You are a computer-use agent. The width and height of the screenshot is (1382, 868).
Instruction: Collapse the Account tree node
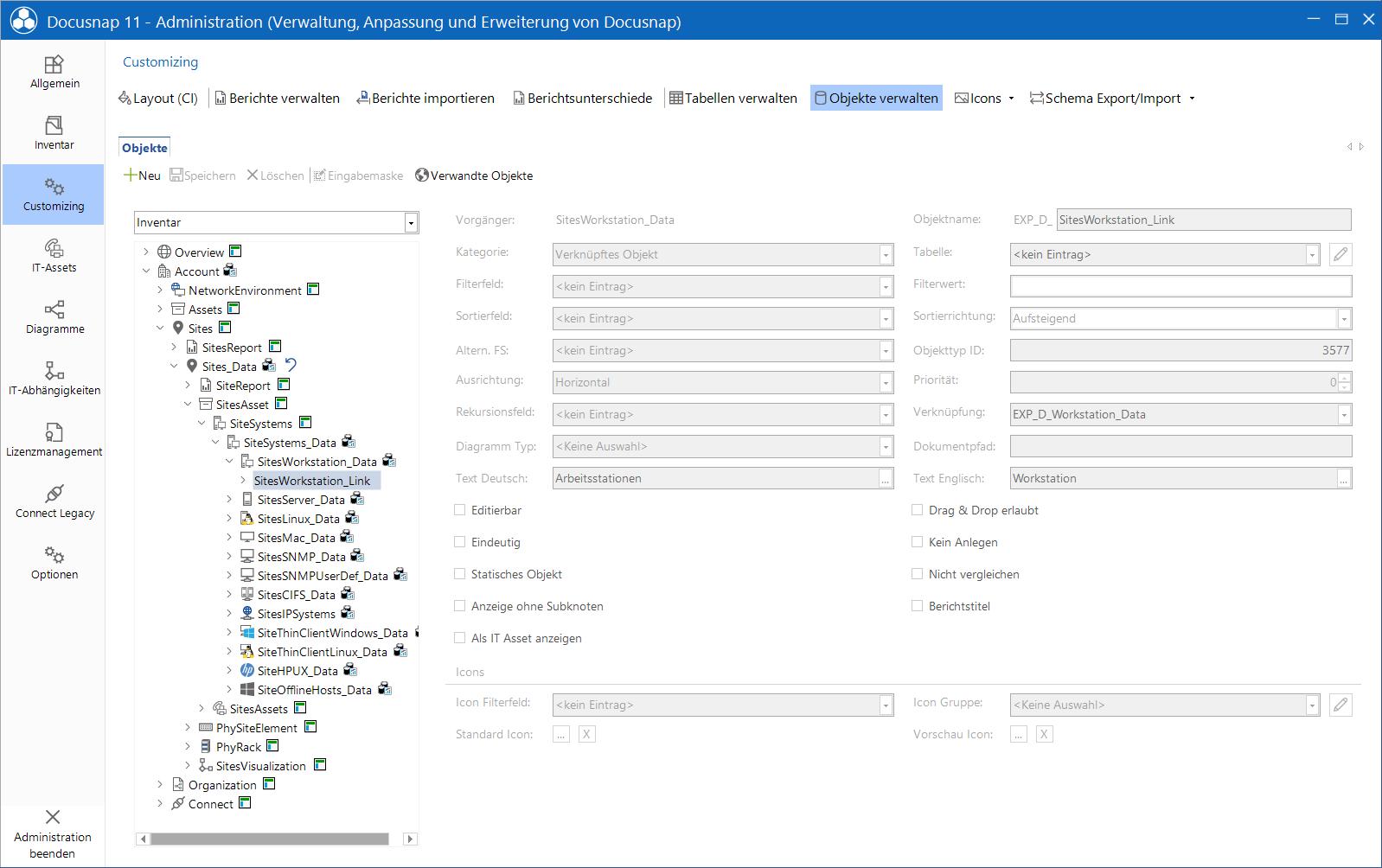coord(146,271)
